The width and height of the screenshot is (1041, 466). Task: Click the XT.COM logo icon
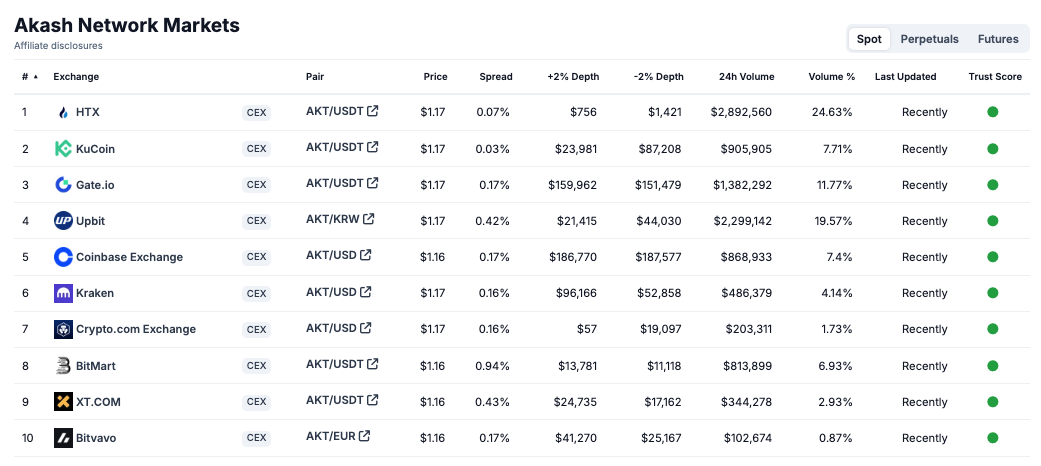(63, 402)
